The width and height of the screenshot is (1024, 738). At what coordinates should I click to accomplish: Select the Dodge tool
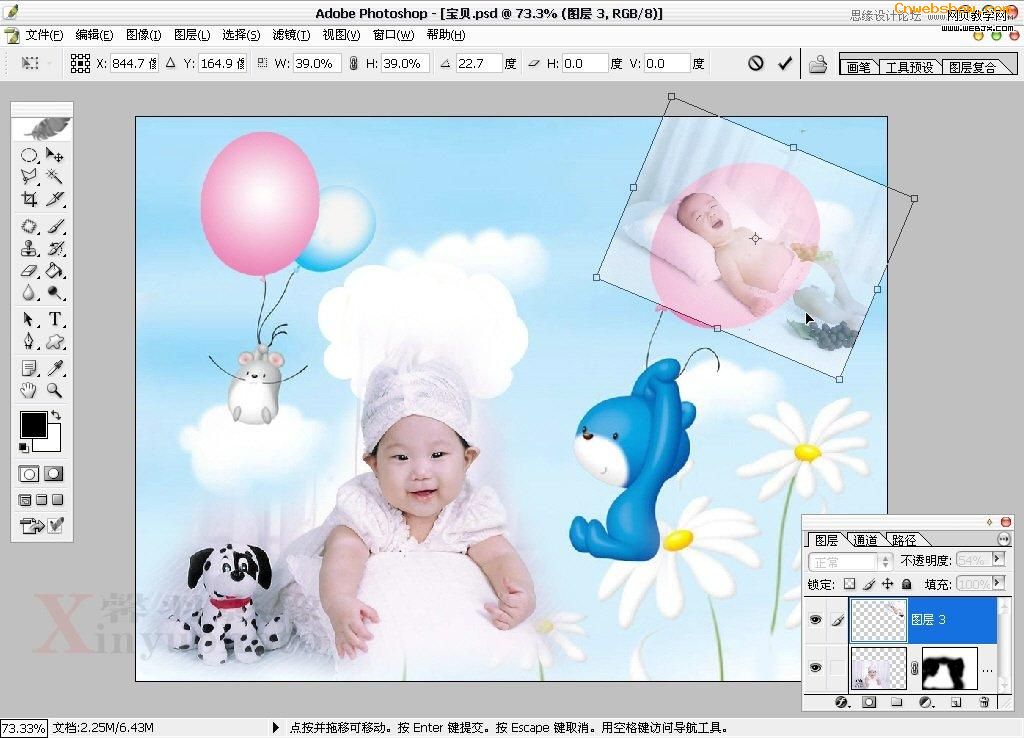click(x=55, y=293)
